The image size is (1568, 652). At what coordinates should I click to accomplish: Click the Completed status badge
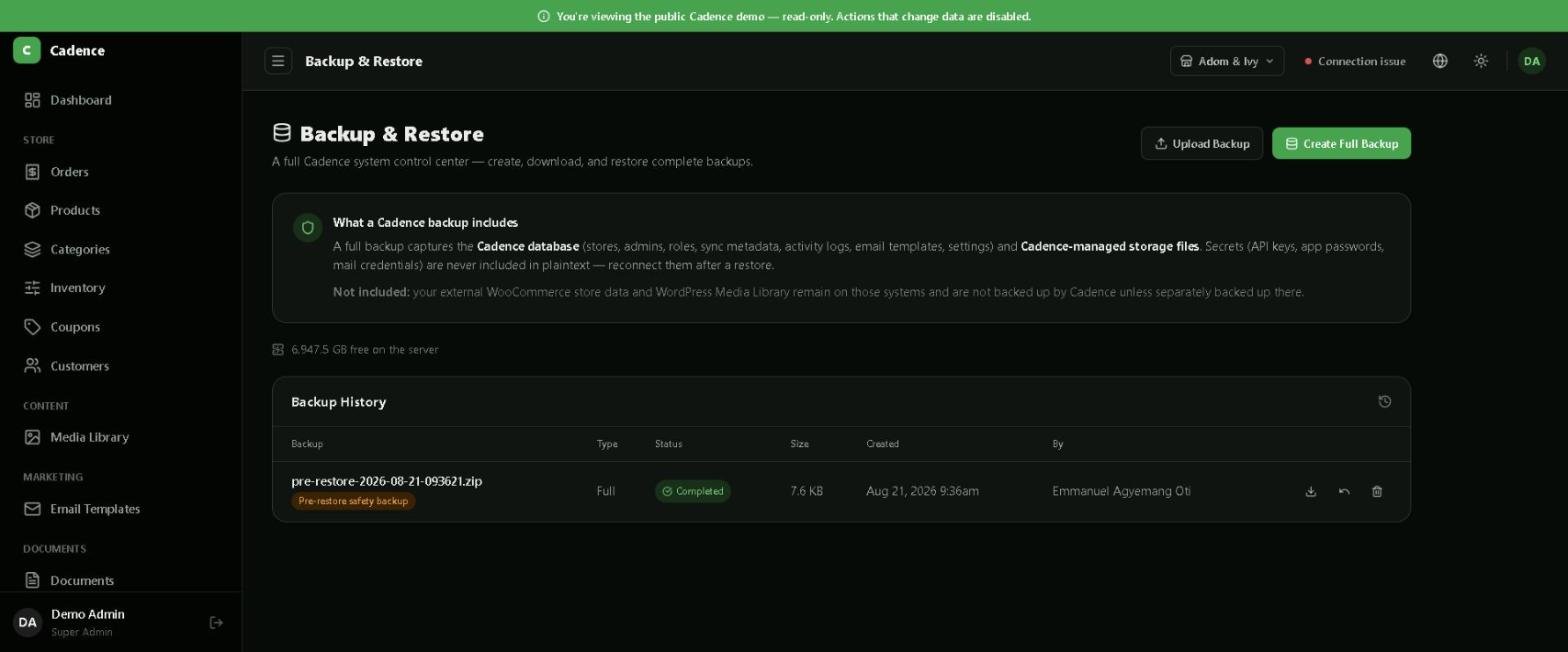692,491
